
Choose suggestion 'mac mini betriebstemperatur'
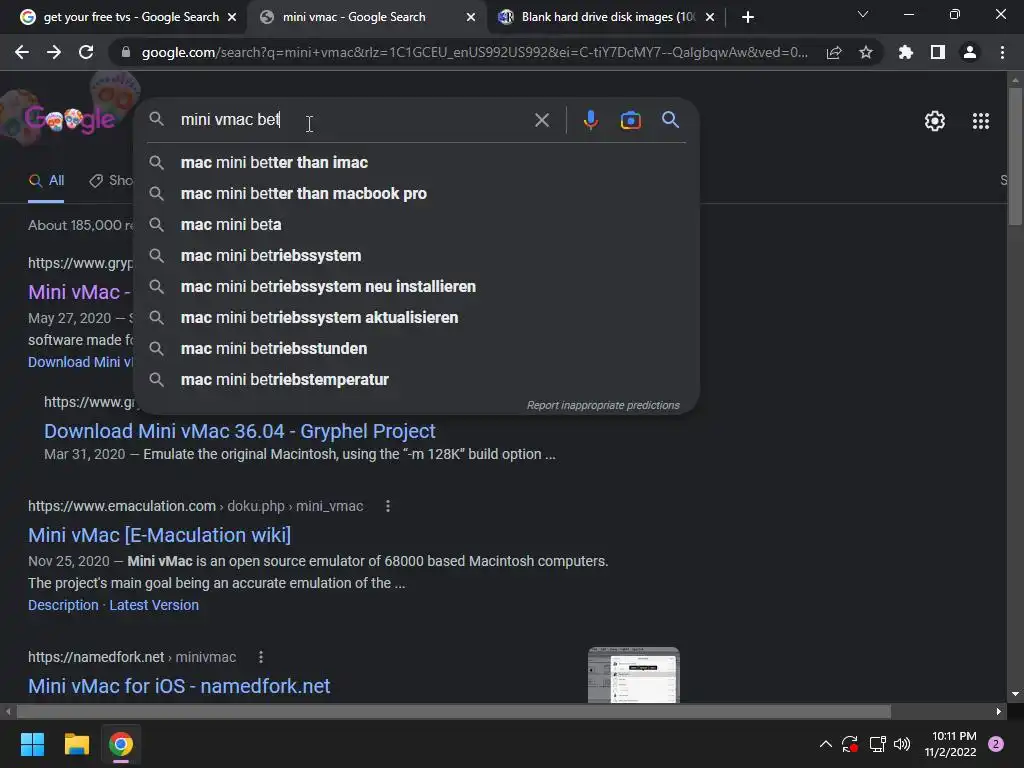point(416,380)
